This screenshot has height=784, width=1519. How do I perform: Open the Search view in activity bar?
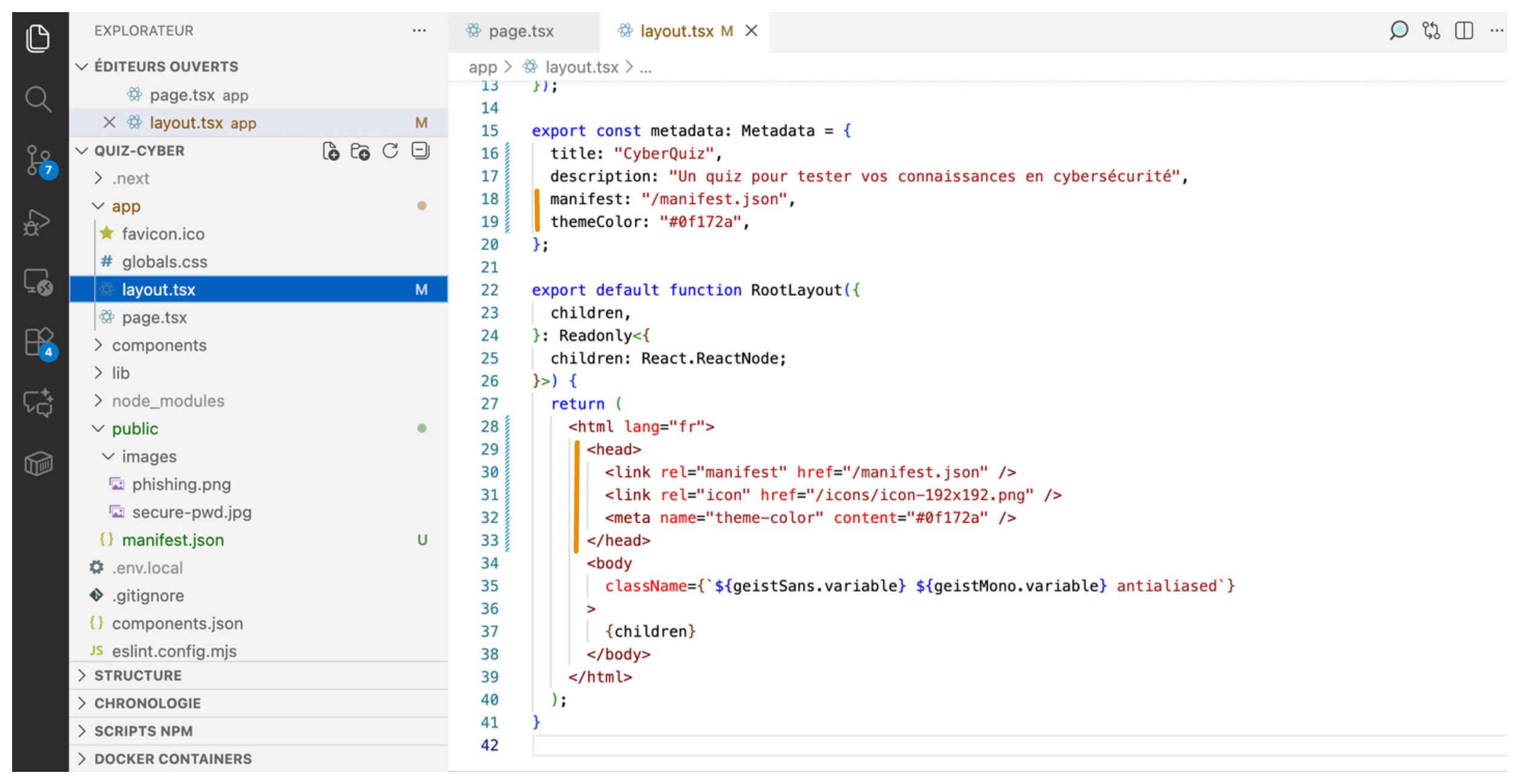(x=38, y=99)
